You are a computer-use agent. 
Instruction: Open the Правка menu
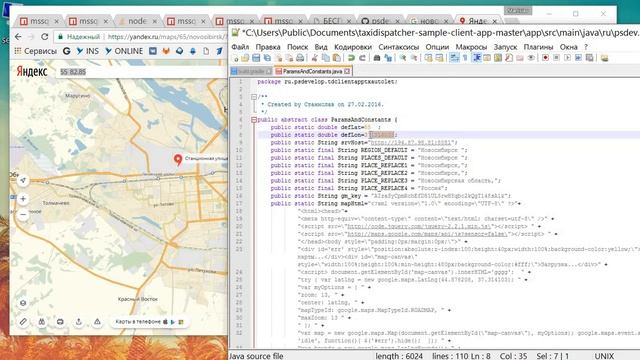pos(268,47)
